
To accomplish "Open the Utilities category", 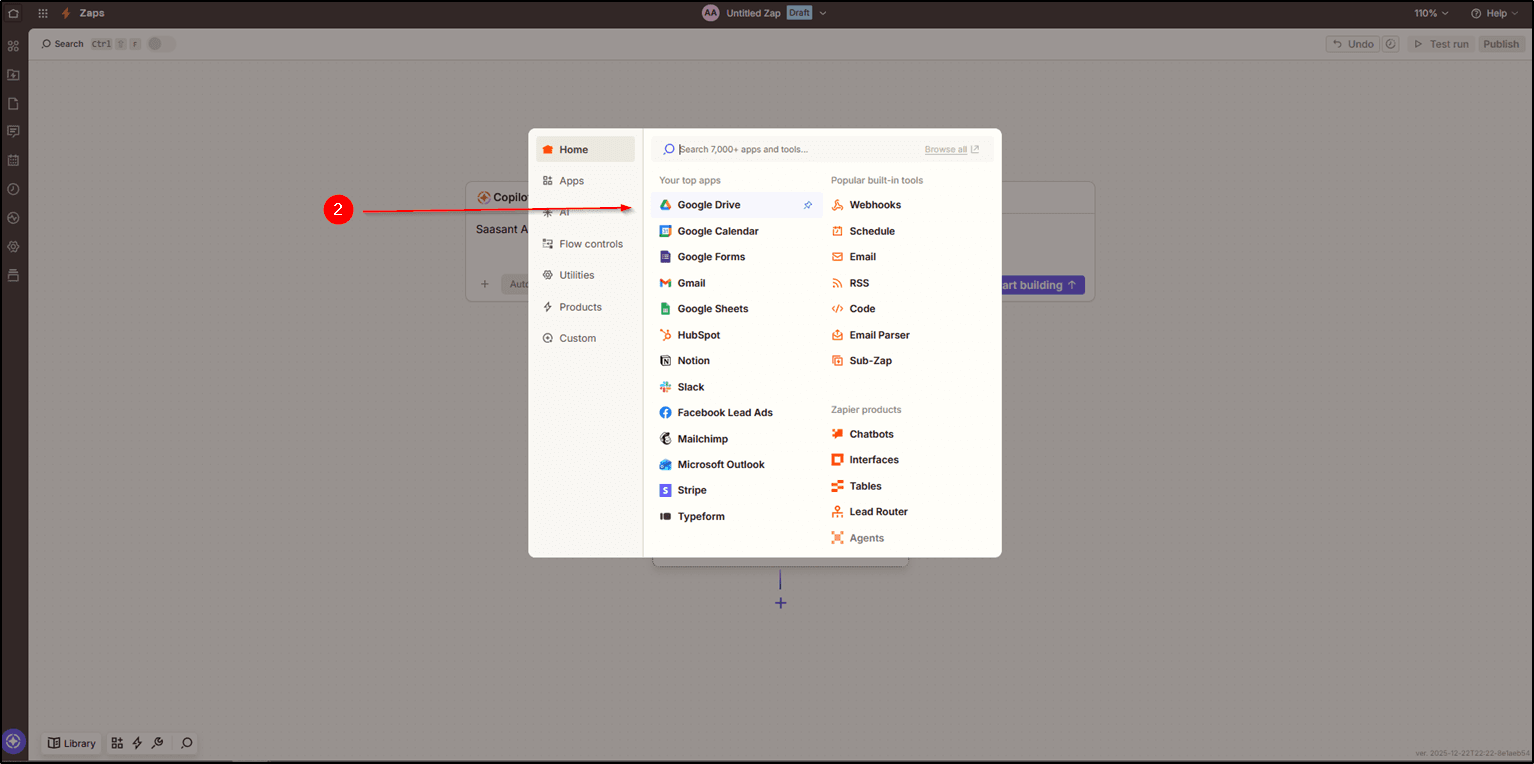I will [576, 275].
